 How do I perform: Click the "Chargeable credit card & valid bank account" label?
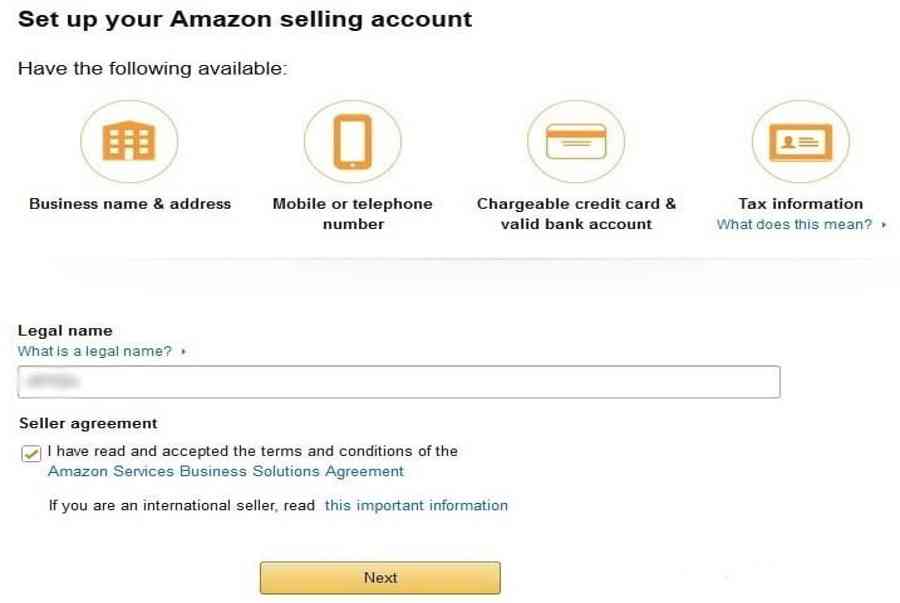coord(576,214)
